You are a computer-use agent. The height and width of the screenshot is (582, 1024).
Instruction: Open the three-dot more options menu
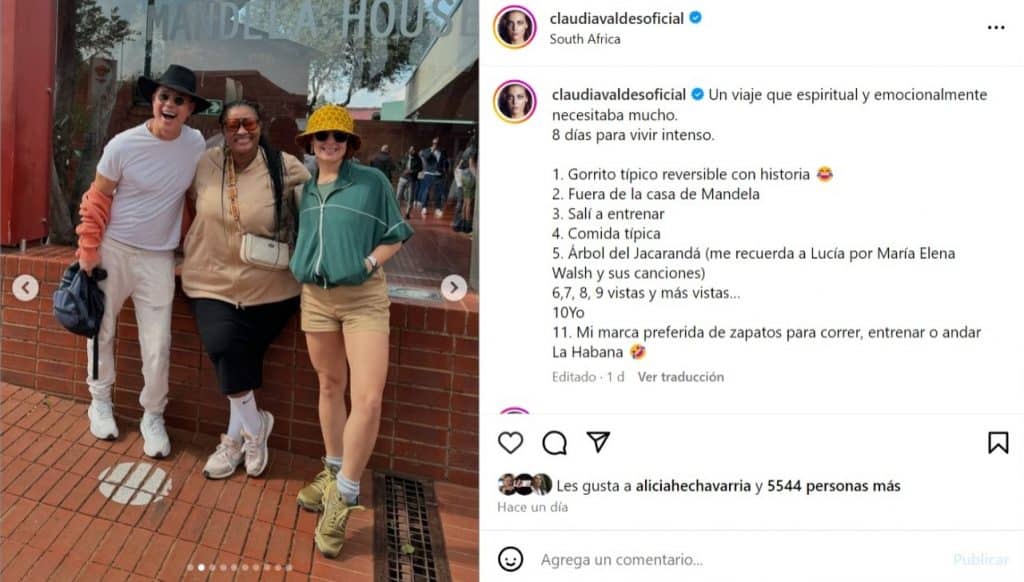(x=996, y=27)
